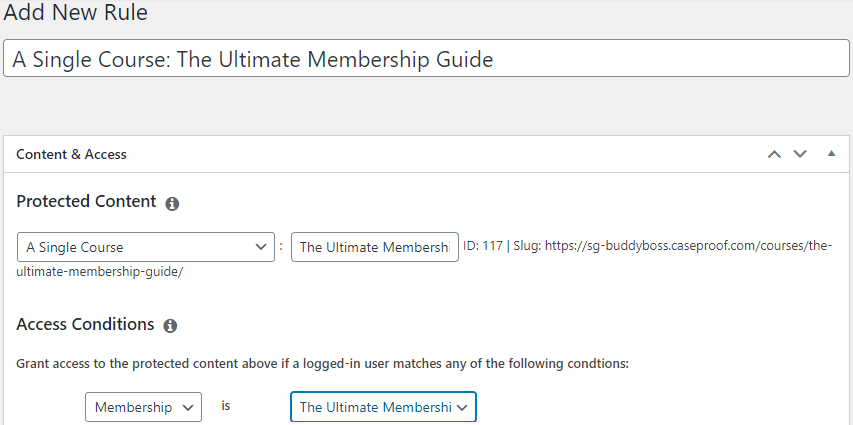Collapse the Content & Access panel

(831, 154)
